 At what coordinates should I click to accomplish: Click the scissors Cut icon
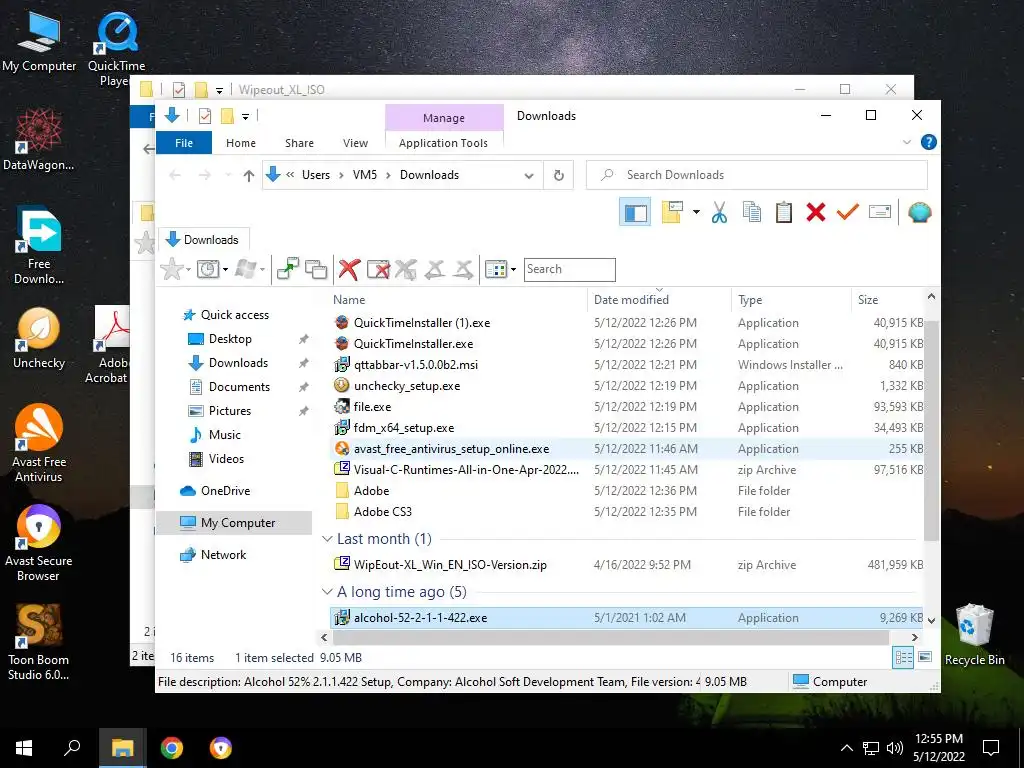coord(719,212)
